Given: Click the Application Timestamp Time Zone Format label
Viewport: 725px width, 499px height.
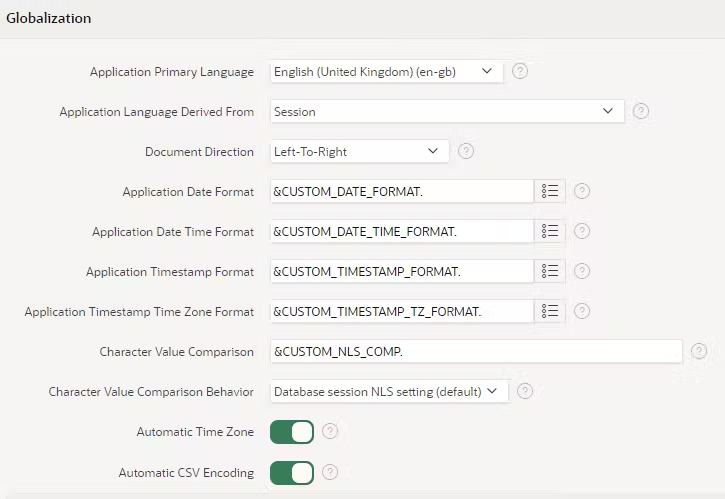Looking at the screenshot, I should [139, 312].
